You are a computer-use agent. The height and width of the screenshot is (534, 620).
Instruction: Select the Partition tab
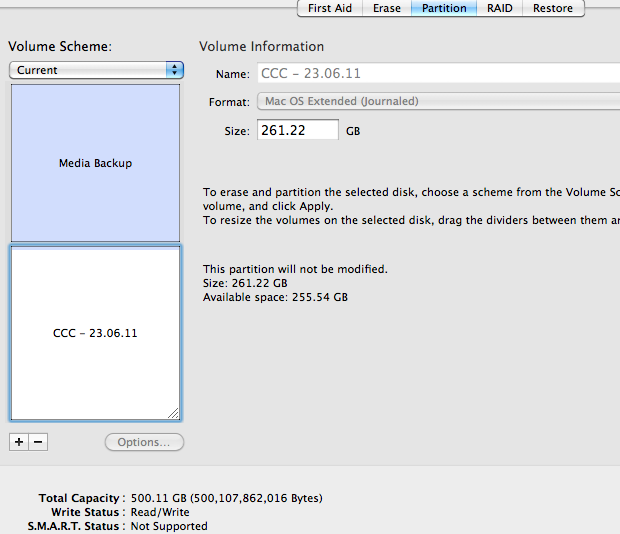pos(444,8)
